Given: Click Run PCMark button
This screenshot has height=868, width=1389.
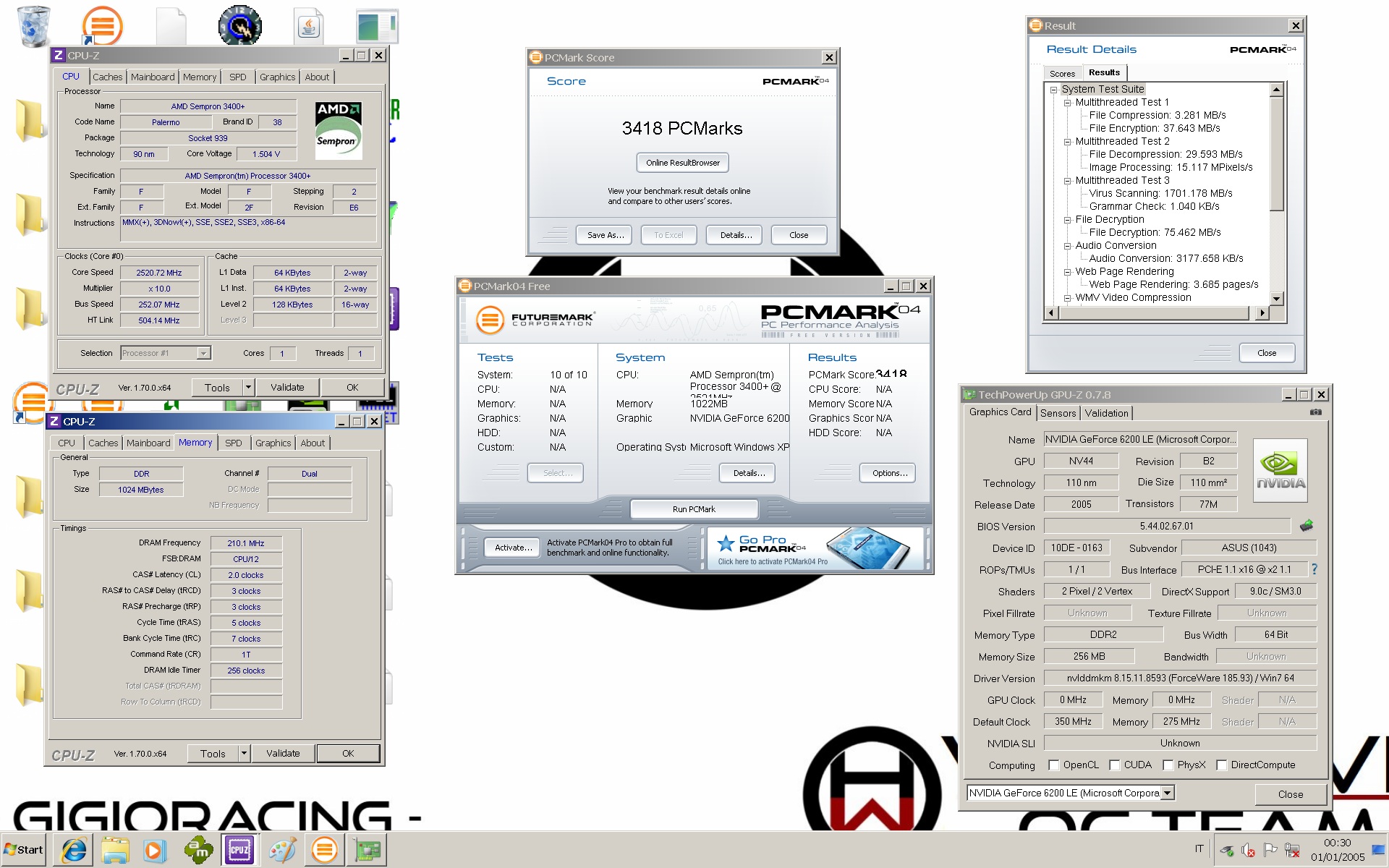Looking at the screenshot, I should (694, 509).
